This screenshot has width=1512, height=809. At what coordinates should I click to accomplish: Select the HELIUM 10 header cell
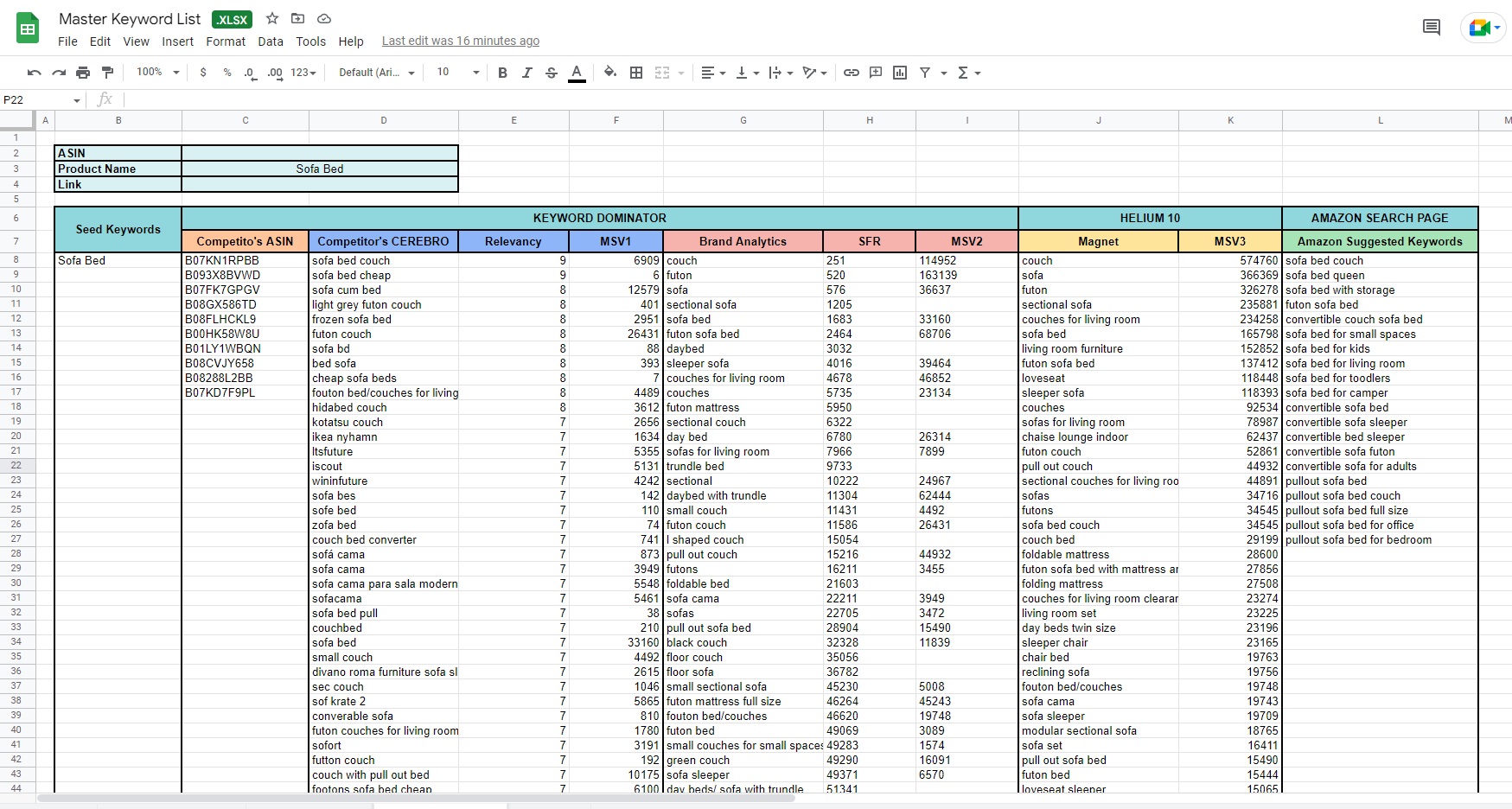click(1150, 218)
